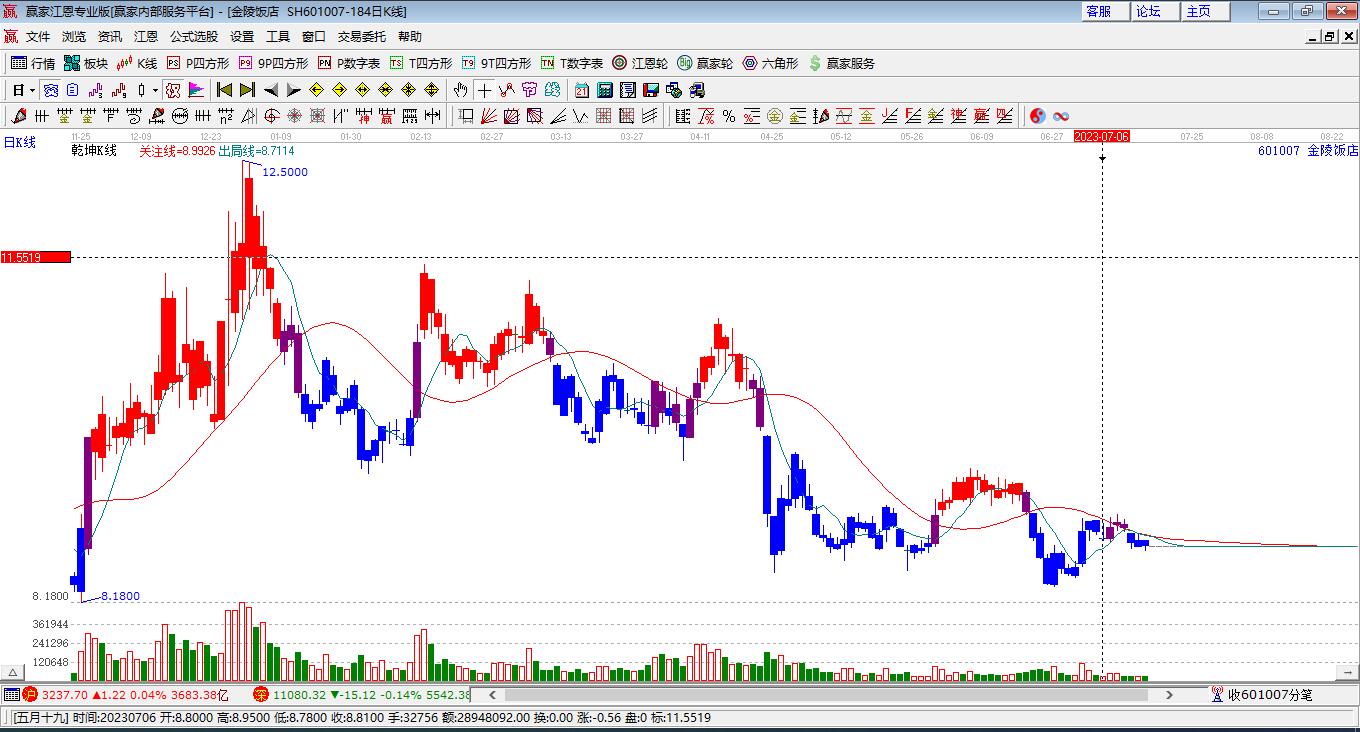The height and width of the screenshot is (732, 1360).
Task: Expand the 日 period dropdown arrow
Action: pyautogui.click(x=31, y=90)
